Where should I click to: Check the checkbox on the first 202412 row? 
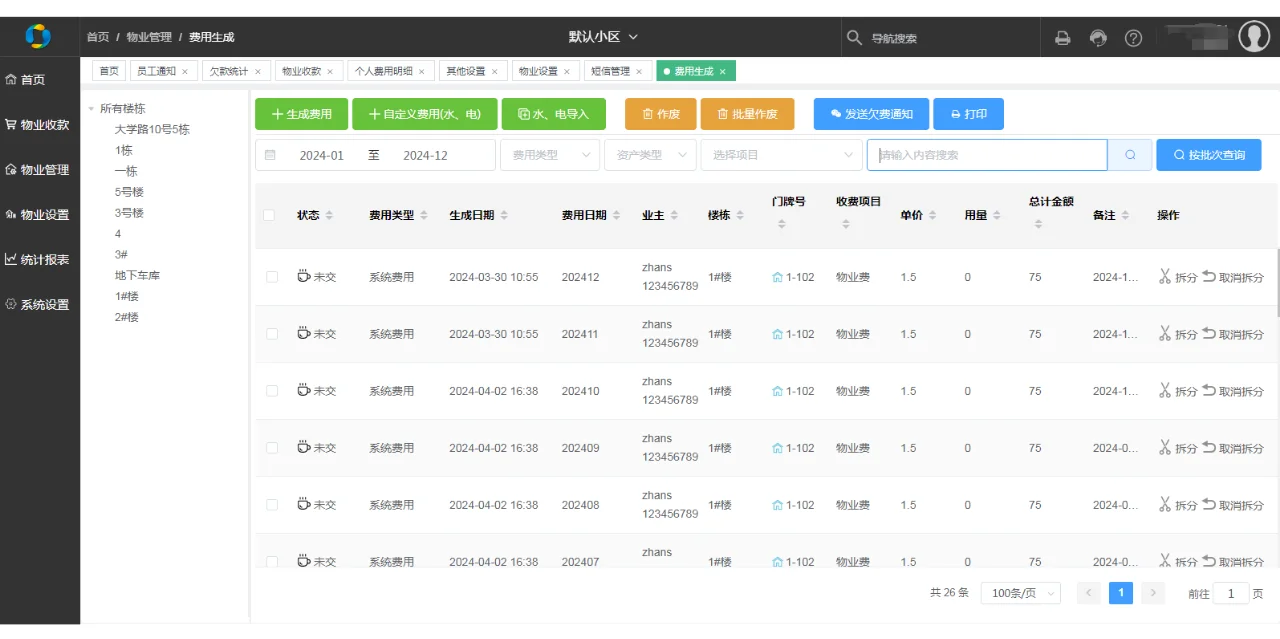click(x=271, y=277)
